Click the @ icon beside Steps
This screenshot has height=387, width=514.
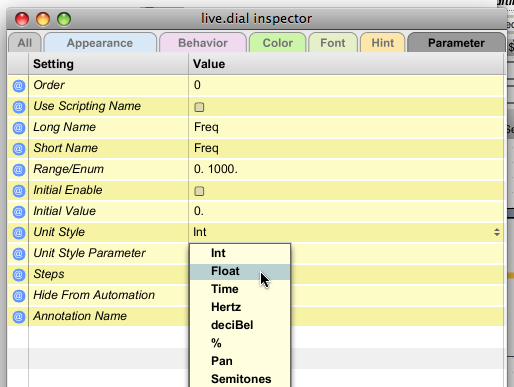point(19,275)
